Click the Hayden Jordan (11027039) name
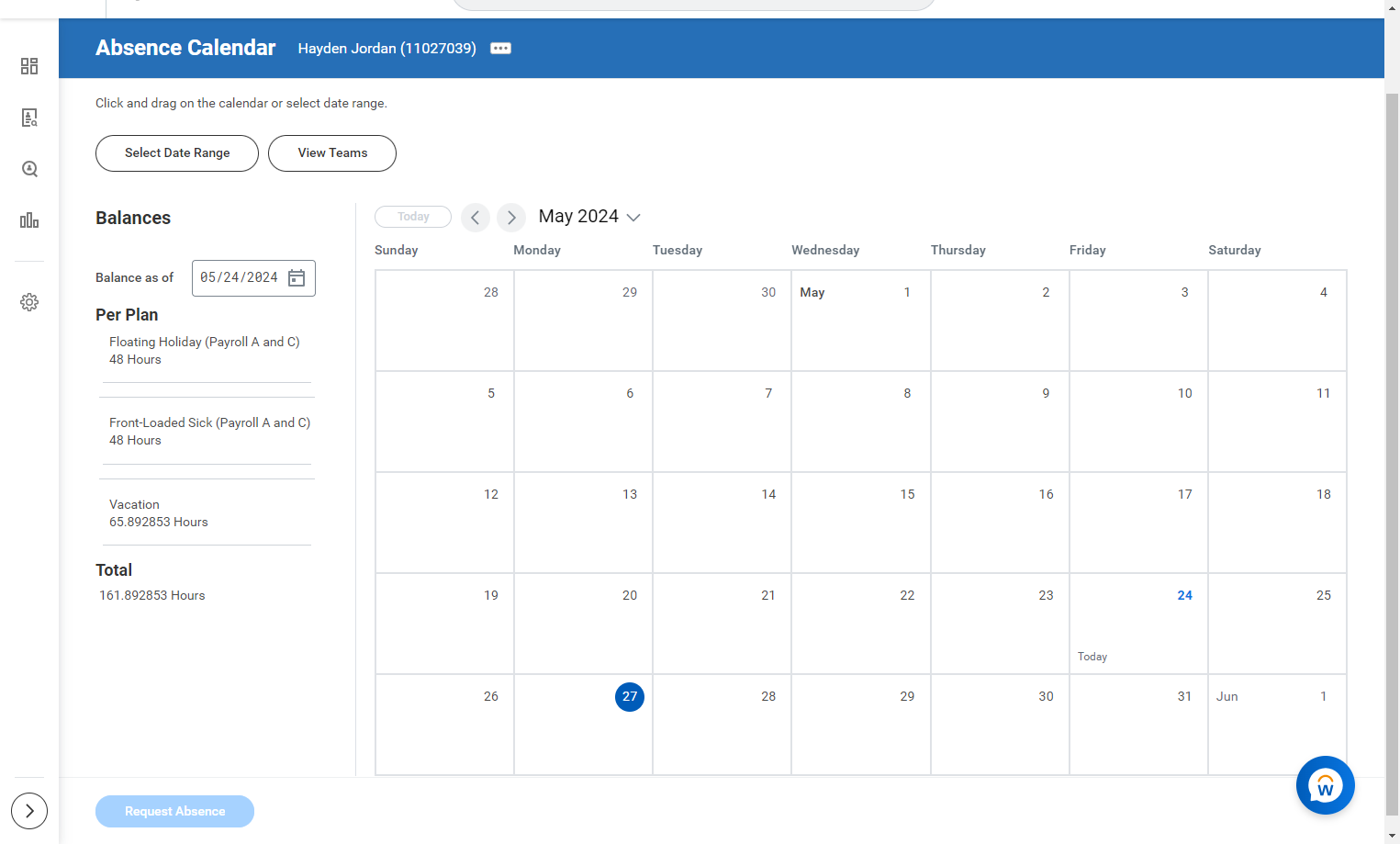The height and width of the screenshot is (844, 1400). pyautogui.click(x=386, y=49)
